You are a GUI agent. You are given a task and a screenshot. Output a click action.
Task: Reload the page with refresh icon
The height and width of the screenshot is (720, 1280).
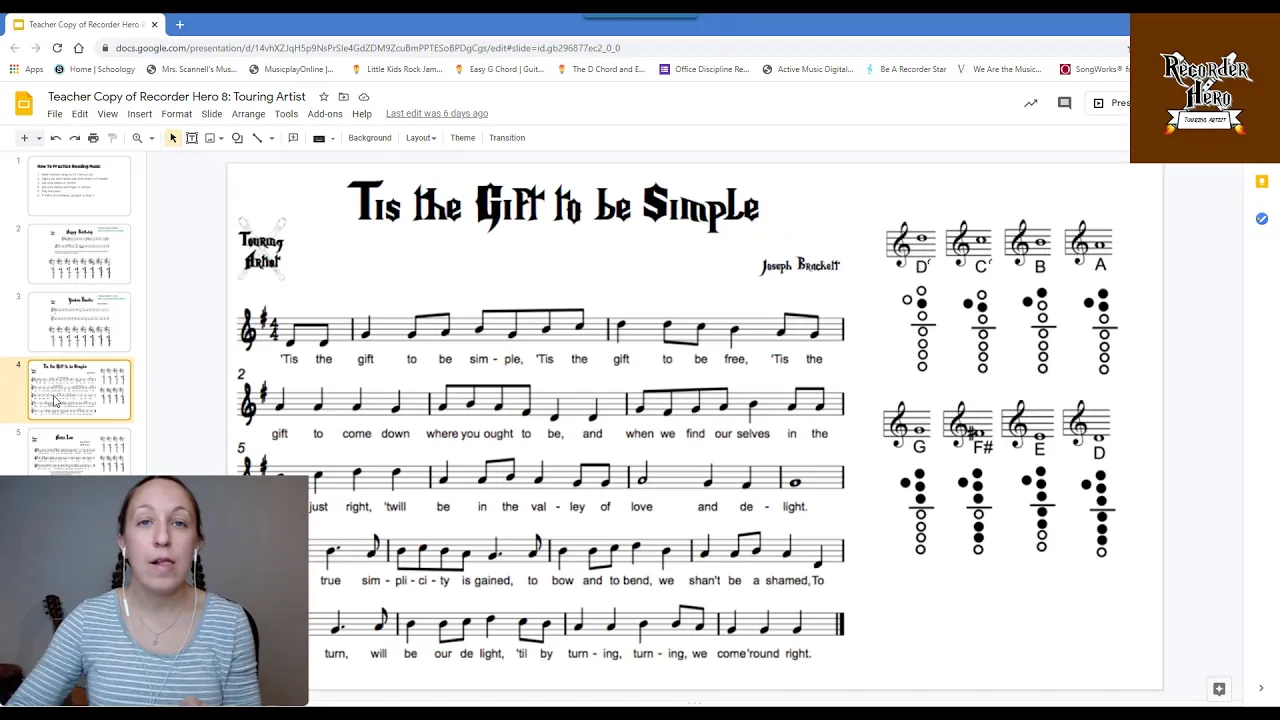[57, 48]
